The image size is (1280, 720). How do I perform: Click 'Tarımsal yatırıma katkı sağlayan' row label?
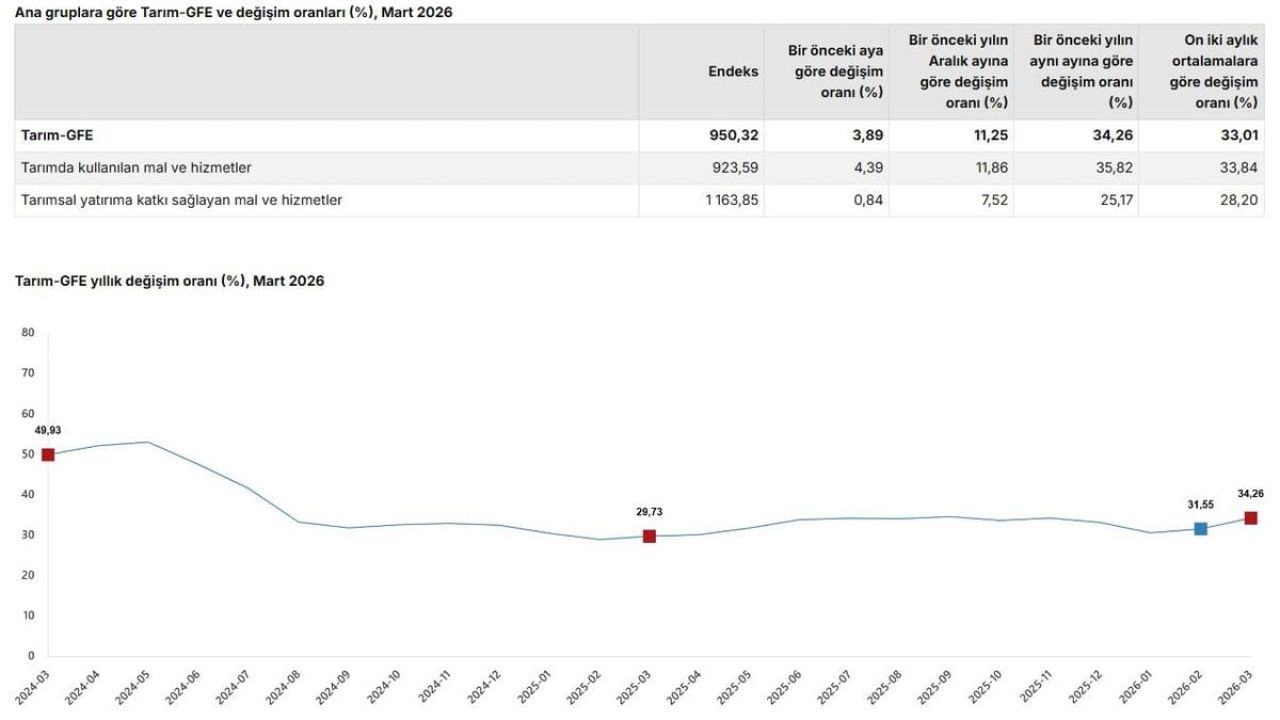[x=181, y=199]
